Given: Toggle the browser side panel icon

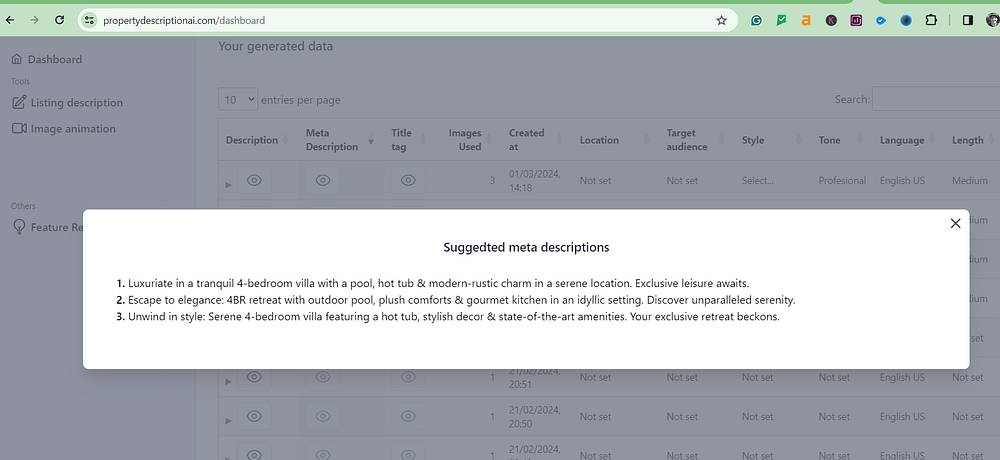Looking at the screenshot, I should [x=967, y=20].
